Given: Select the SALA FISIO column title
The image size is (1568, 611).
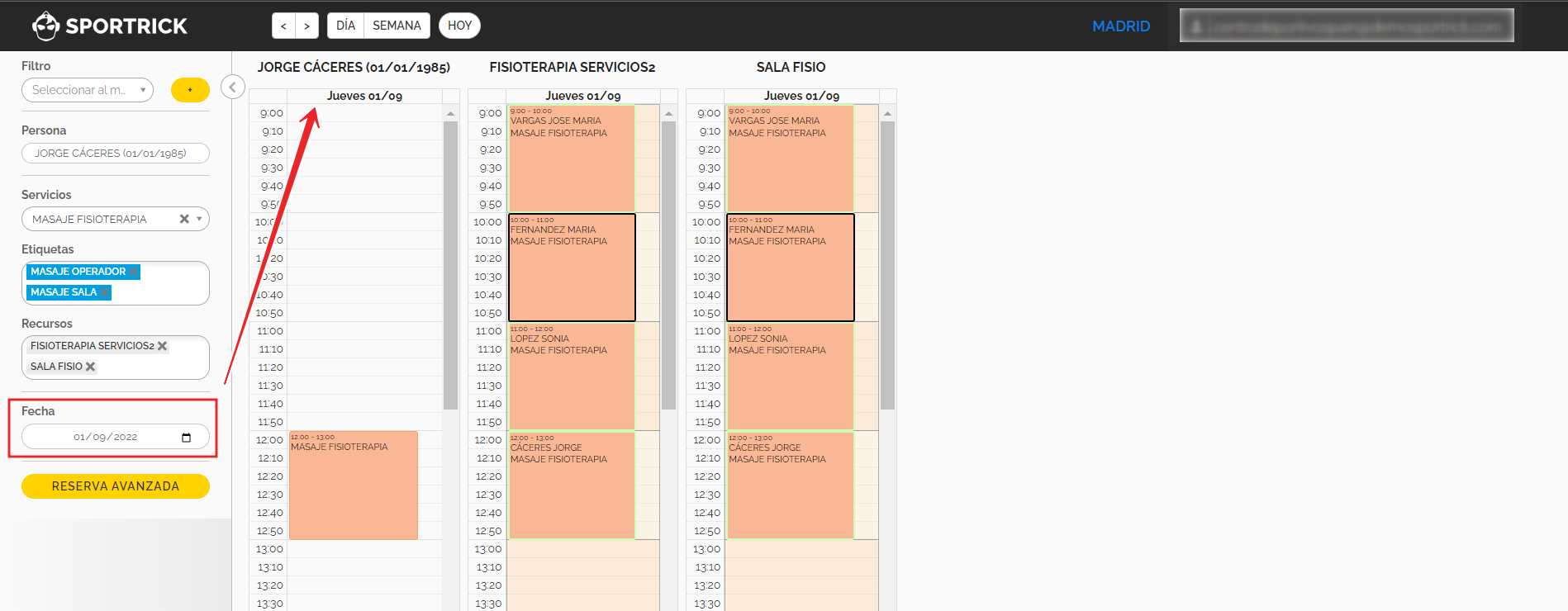Looking at the screenshot, I should pyautogui.click(x=791, y=68).
